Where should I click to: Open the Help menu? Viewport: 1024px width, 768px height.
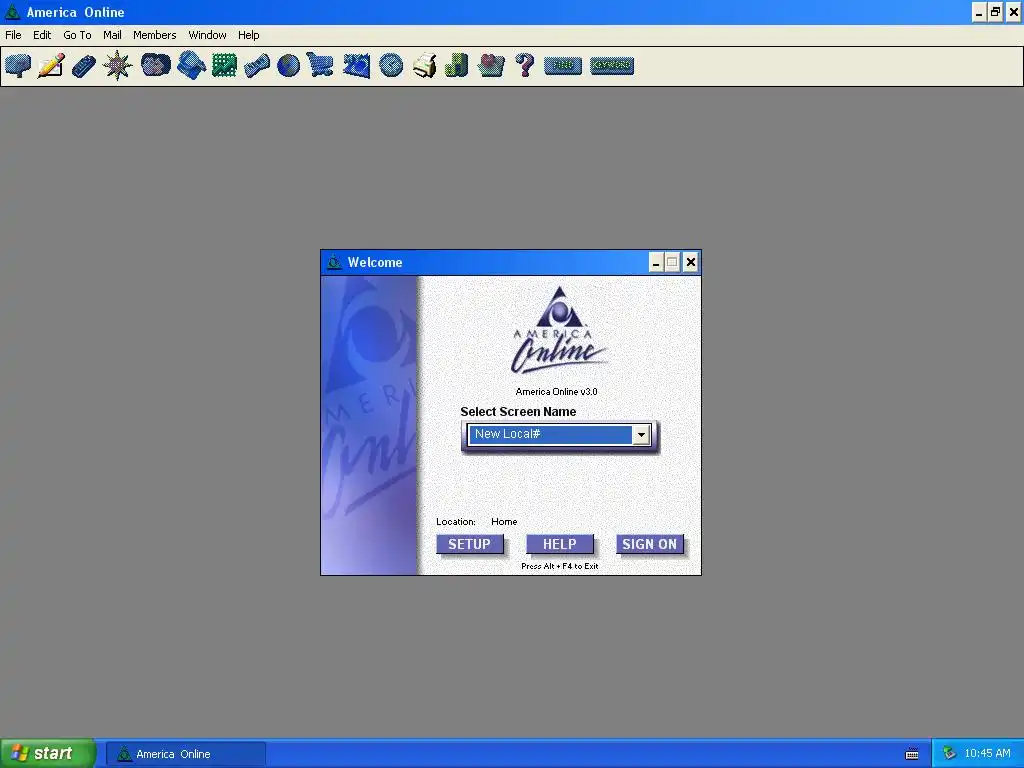click(x=248, y=35)
